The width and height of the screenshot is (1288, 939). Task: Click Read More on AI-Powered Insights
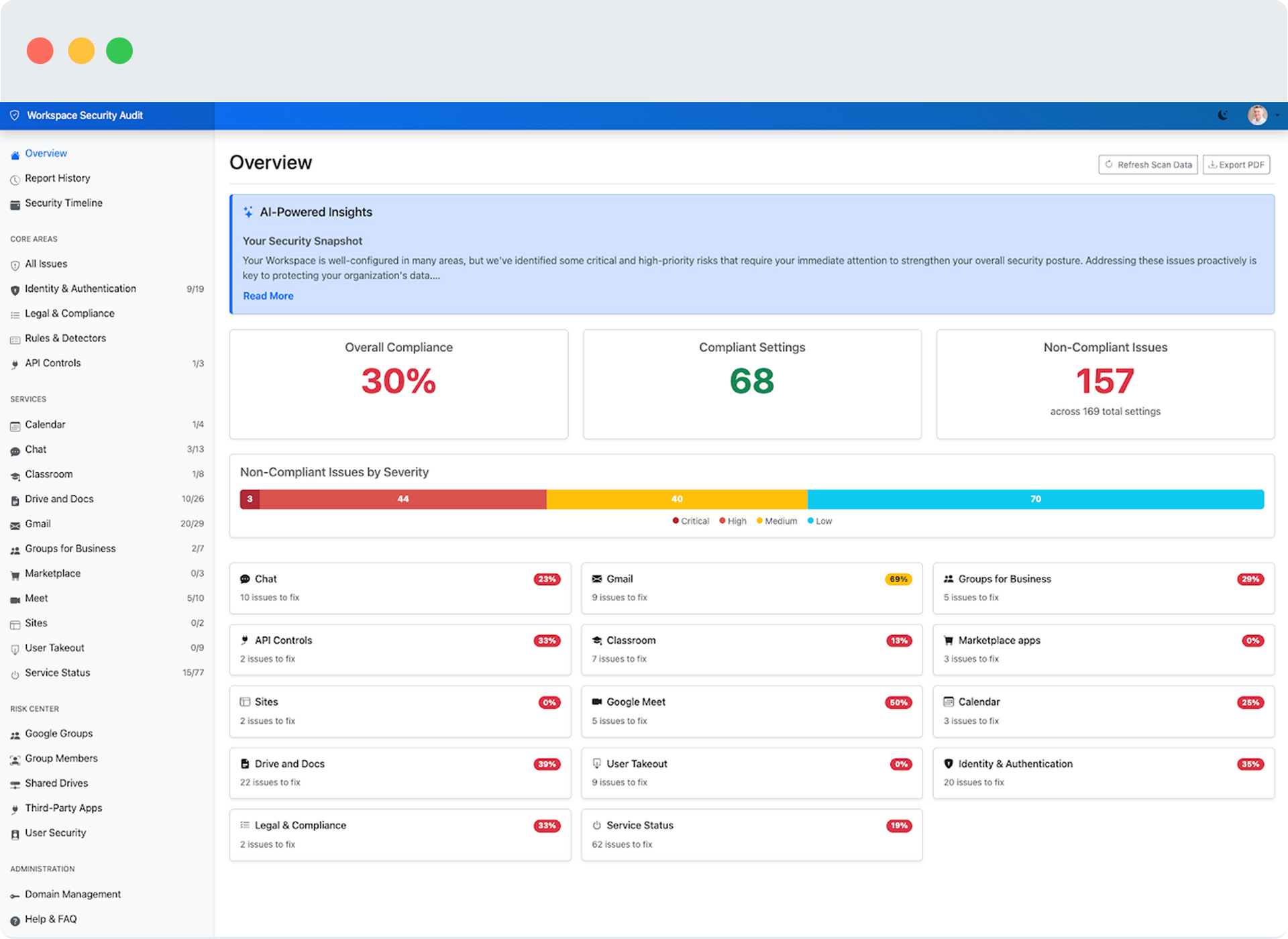(x=268, y=296)
